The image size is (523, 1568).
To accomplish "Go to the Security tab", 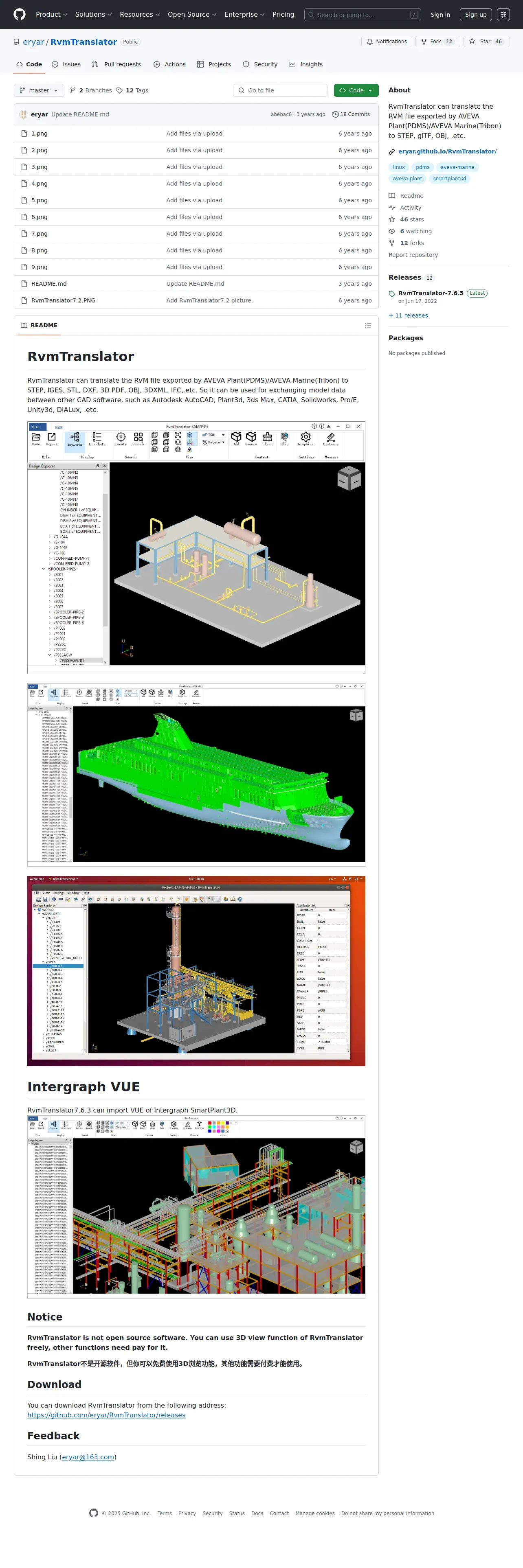I will point(260,65).
